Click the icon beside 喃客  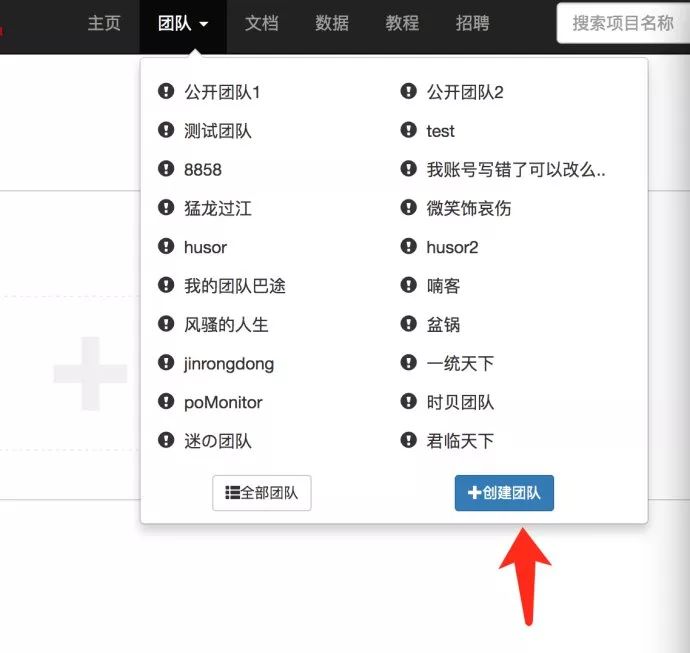point(408,285)
